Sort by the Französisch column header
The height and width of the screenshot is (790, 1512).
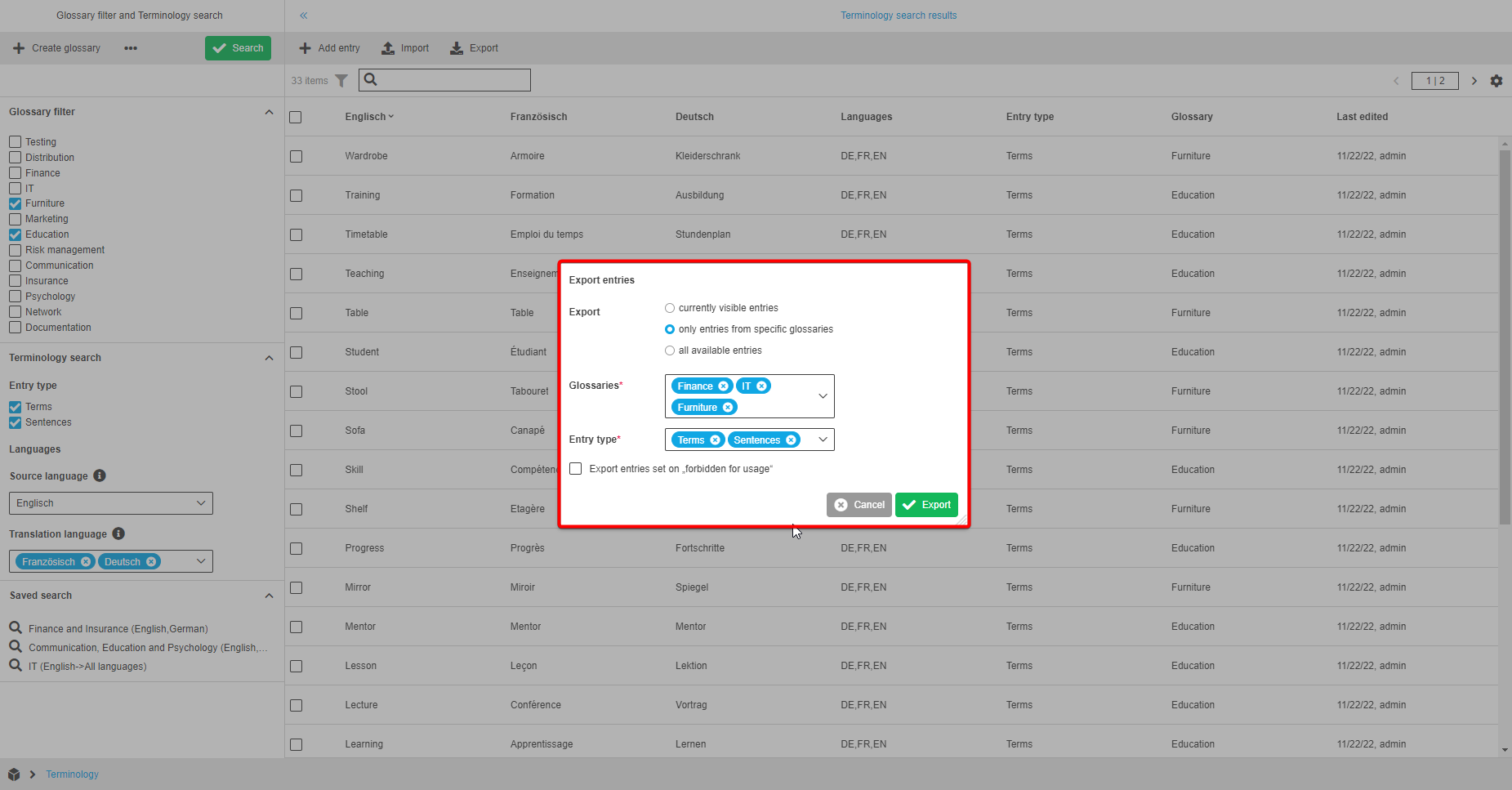click(x=538, y=117)
